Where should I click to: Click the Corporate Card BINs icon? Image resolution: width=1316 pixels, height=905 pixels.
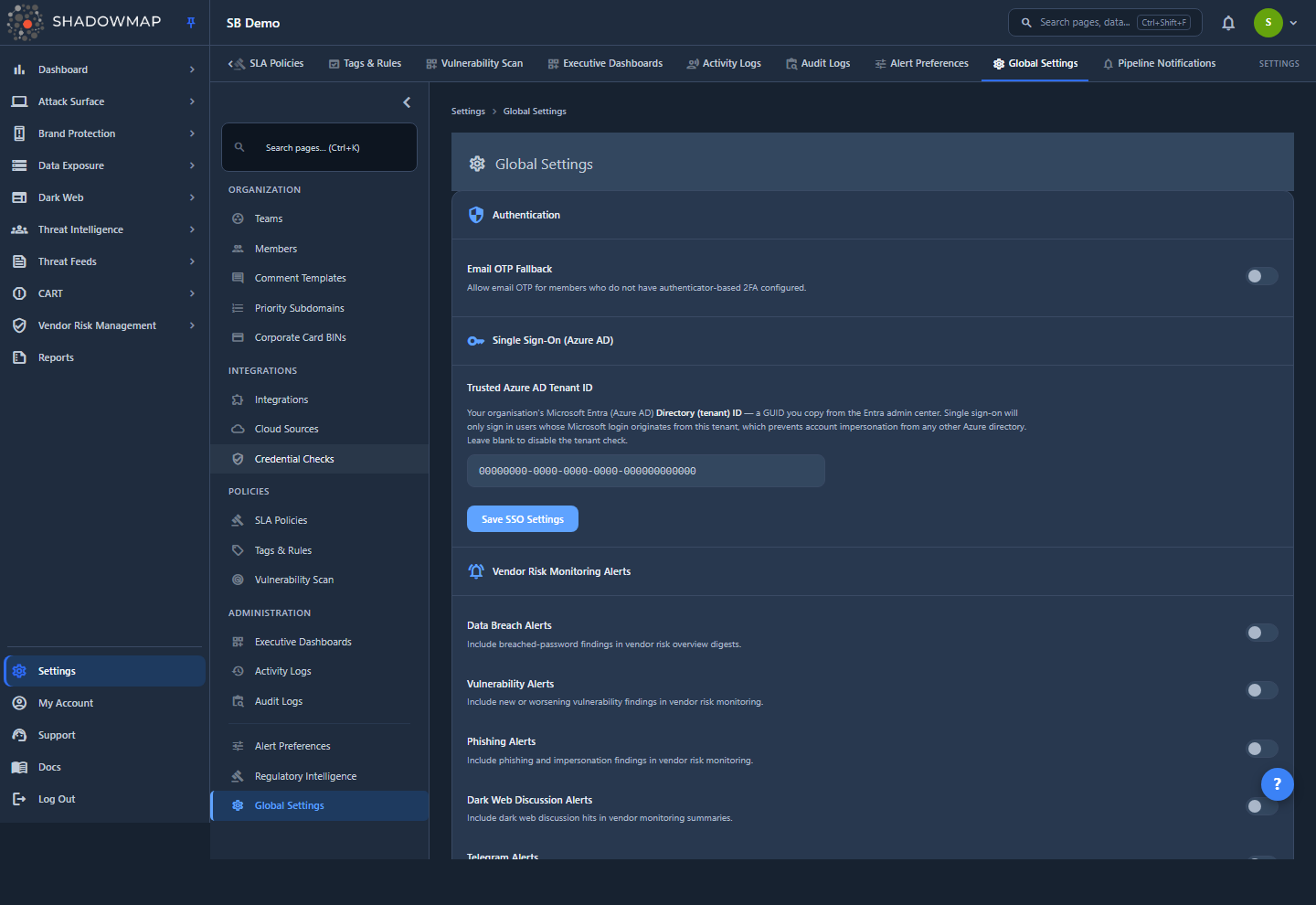coord(238,337)
